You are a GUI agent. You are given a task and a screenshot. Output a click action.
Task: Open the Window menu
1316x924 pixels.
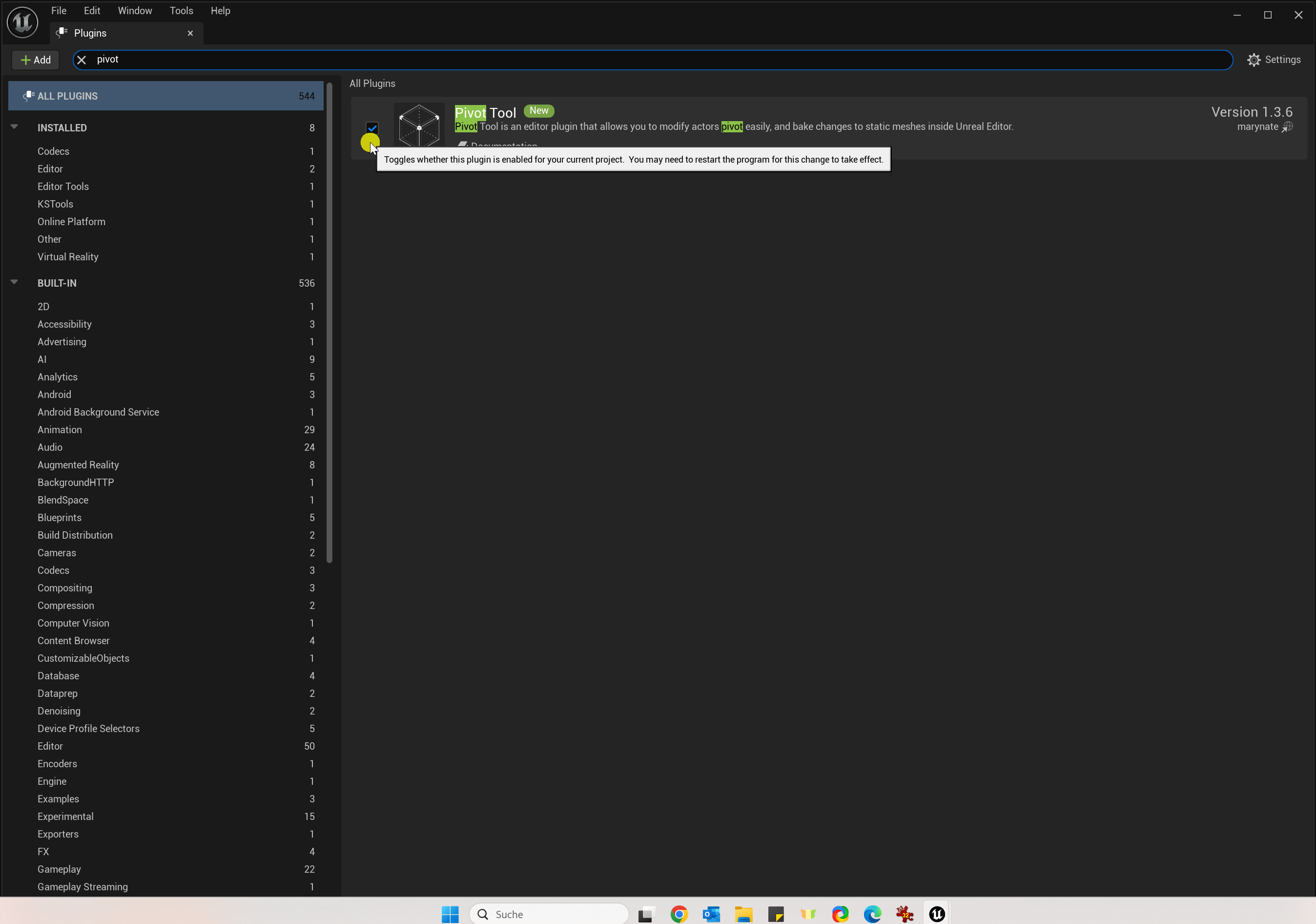(135, 10)
